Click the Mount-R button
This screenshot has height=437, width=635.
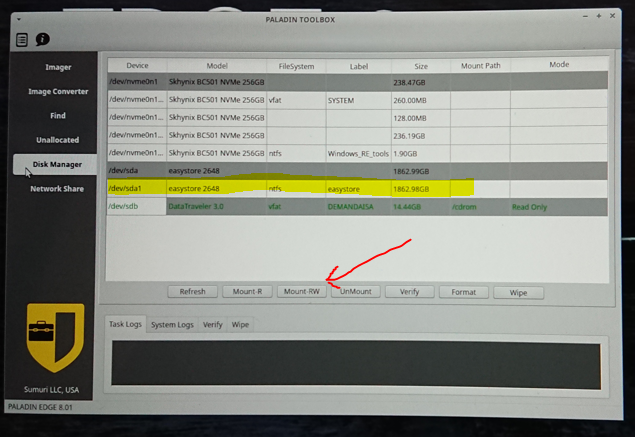247,292
